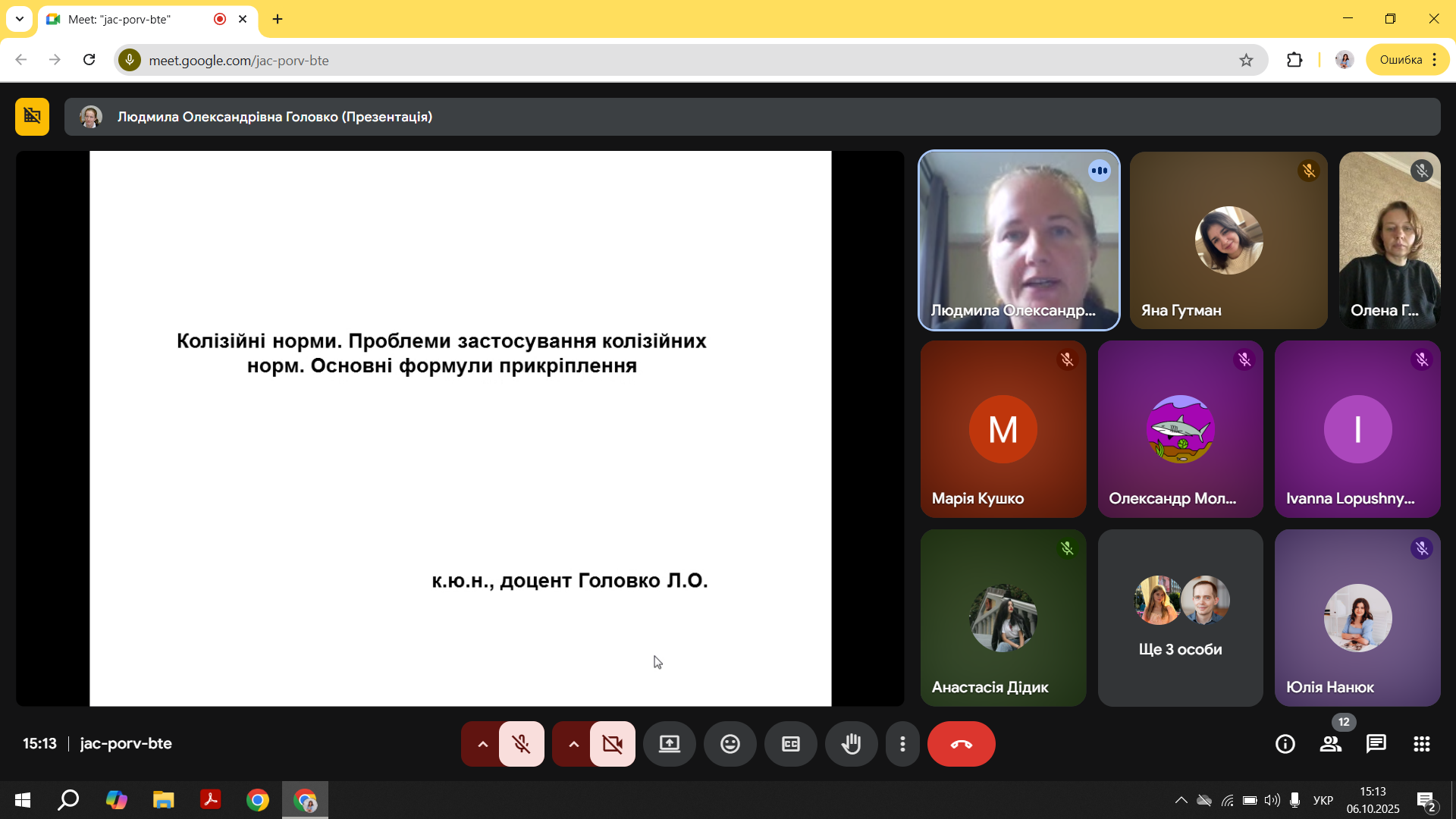Open the emoji reactions button
The width and height of the screenshot is (1456, 819).
point(730,744)
